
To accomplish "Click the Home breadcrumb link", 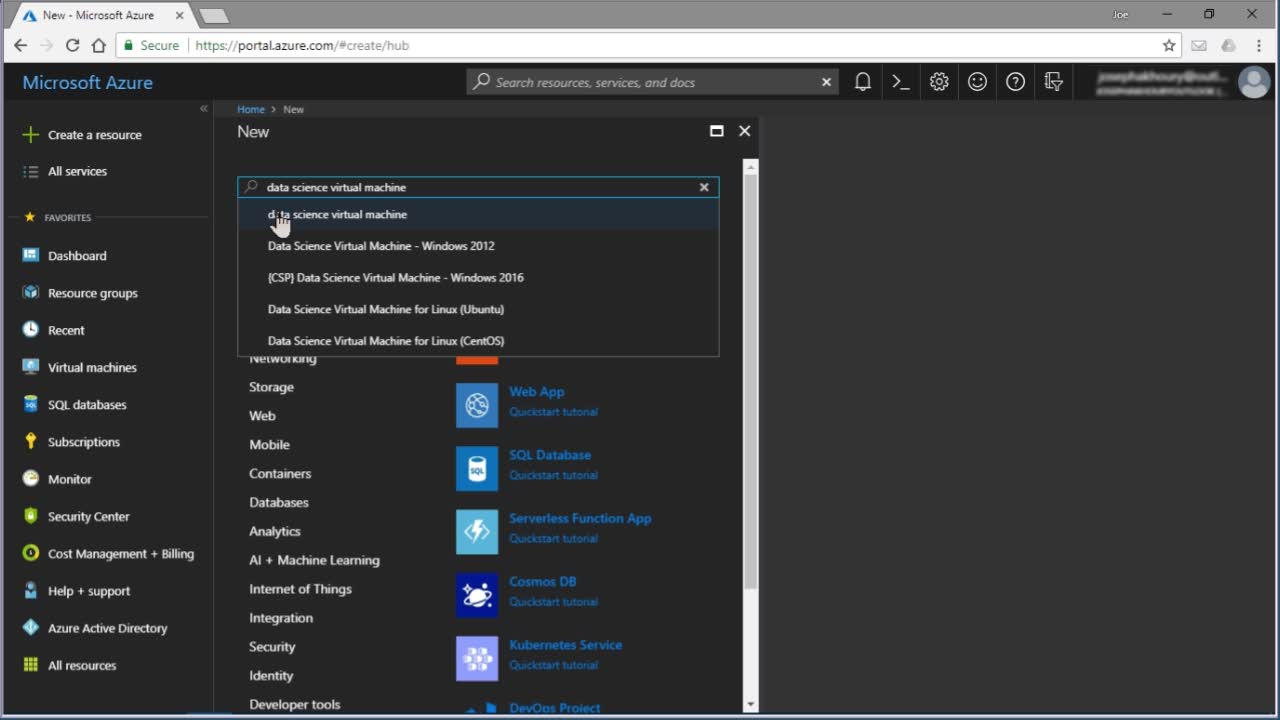I will coord(251,109).
